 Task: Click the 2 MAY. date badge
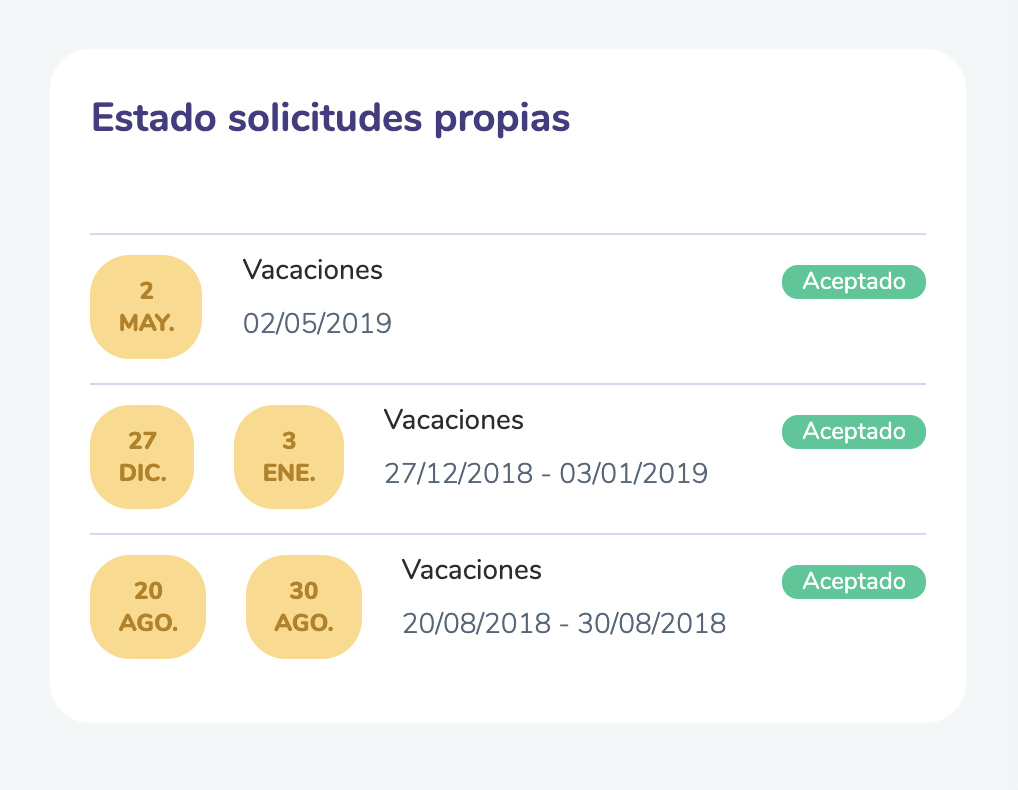(x=146, y=307)
